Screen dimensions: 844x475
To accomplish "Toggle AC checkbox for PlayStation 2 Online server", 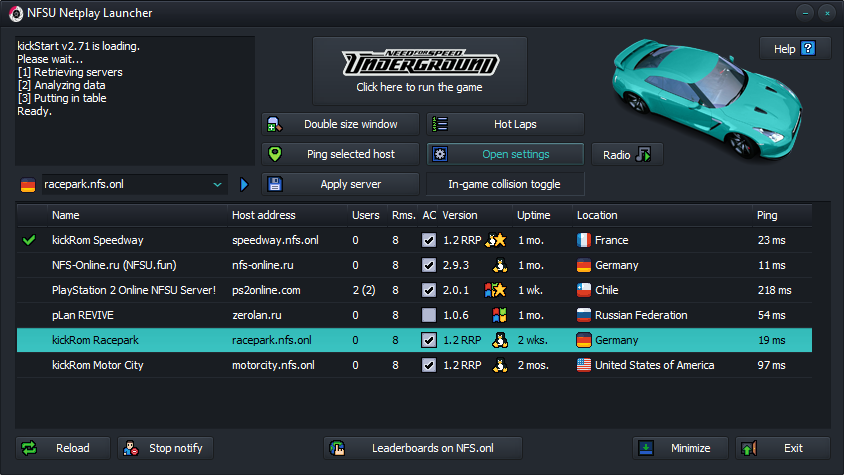I will tap(429, 290).
